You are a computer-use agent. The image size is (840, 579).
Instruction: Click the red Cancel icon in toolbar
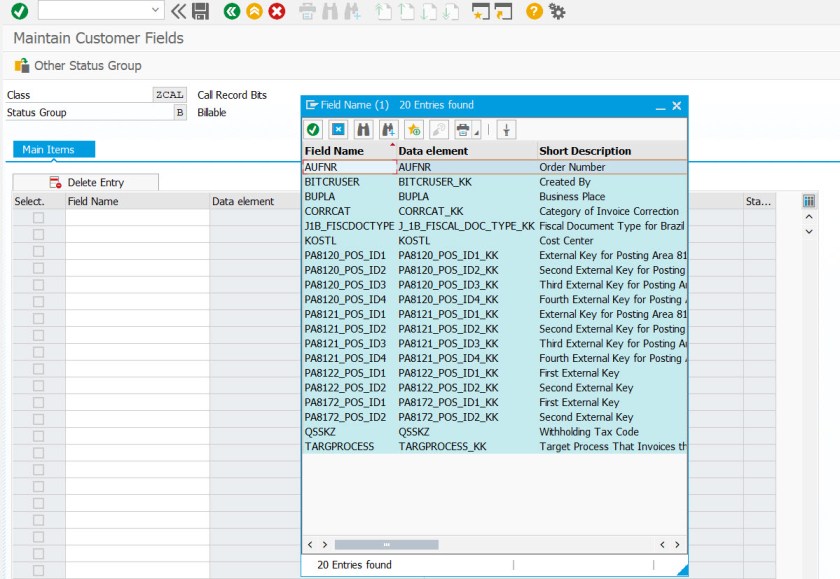coord(277,12)
